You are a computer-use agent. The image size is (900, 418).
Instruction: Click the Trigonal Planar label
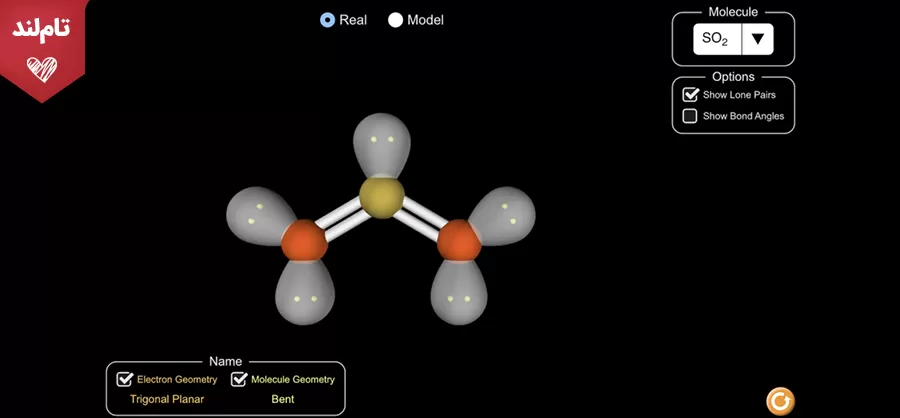tap(167, 399)
